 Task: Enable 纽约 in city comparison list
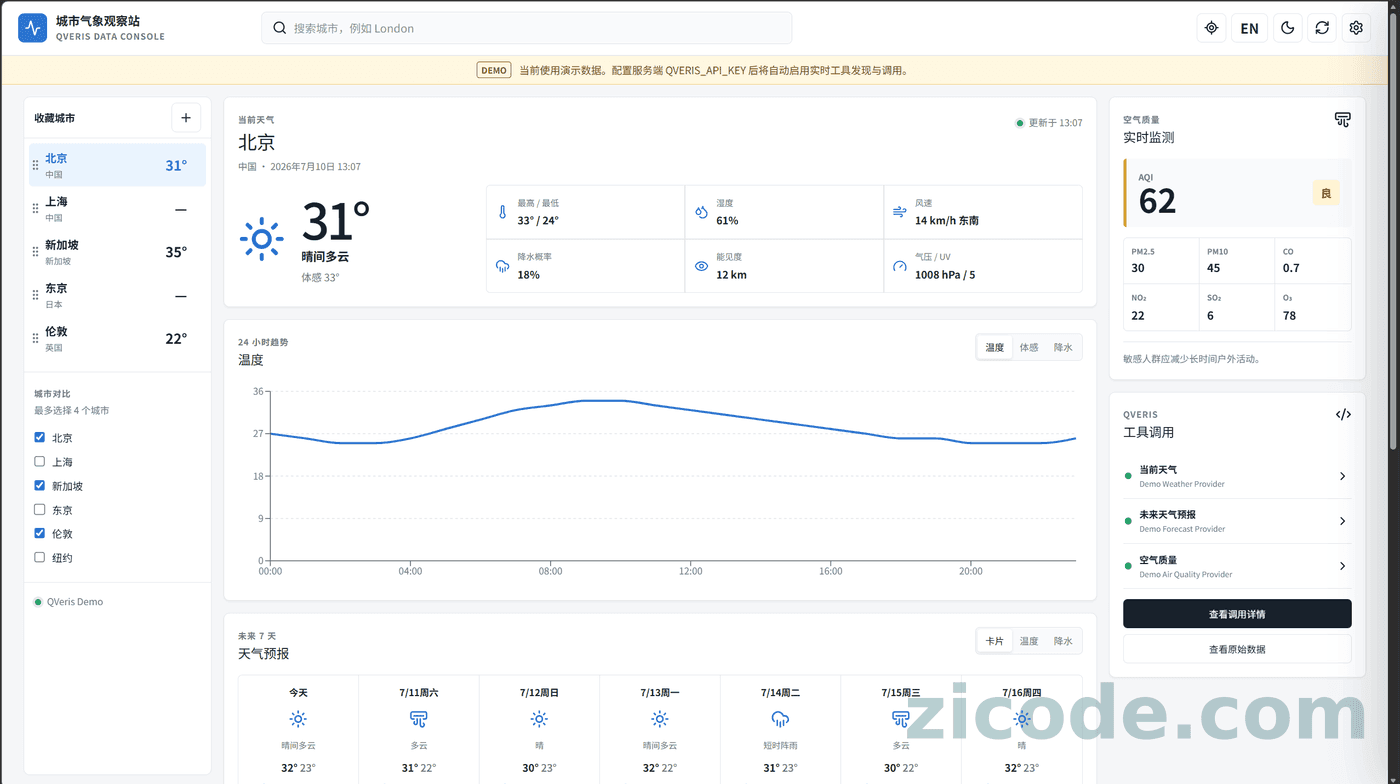40,557
